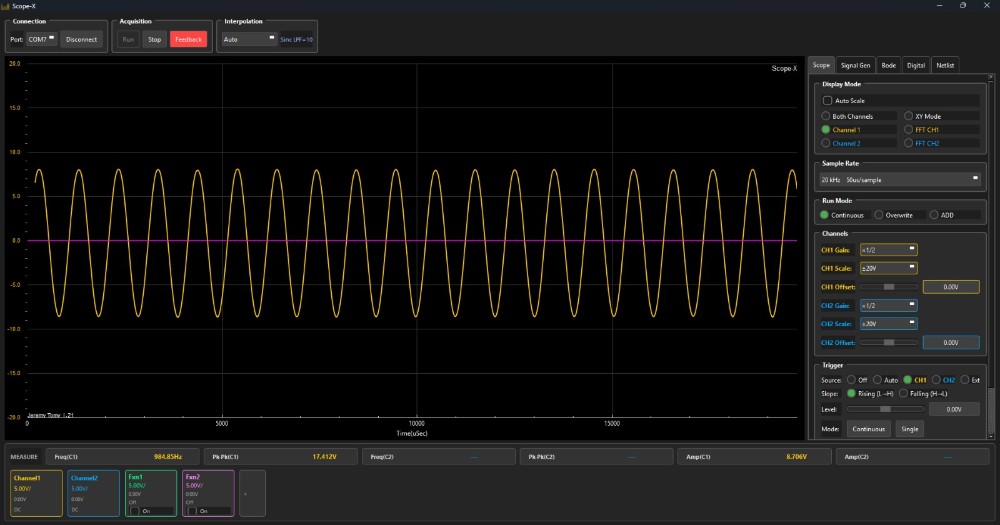Viewport: 1000px width, 525px height.
Task: Select Channel 1 display mode
Action: pyautogui.click(x=825, y=129)
